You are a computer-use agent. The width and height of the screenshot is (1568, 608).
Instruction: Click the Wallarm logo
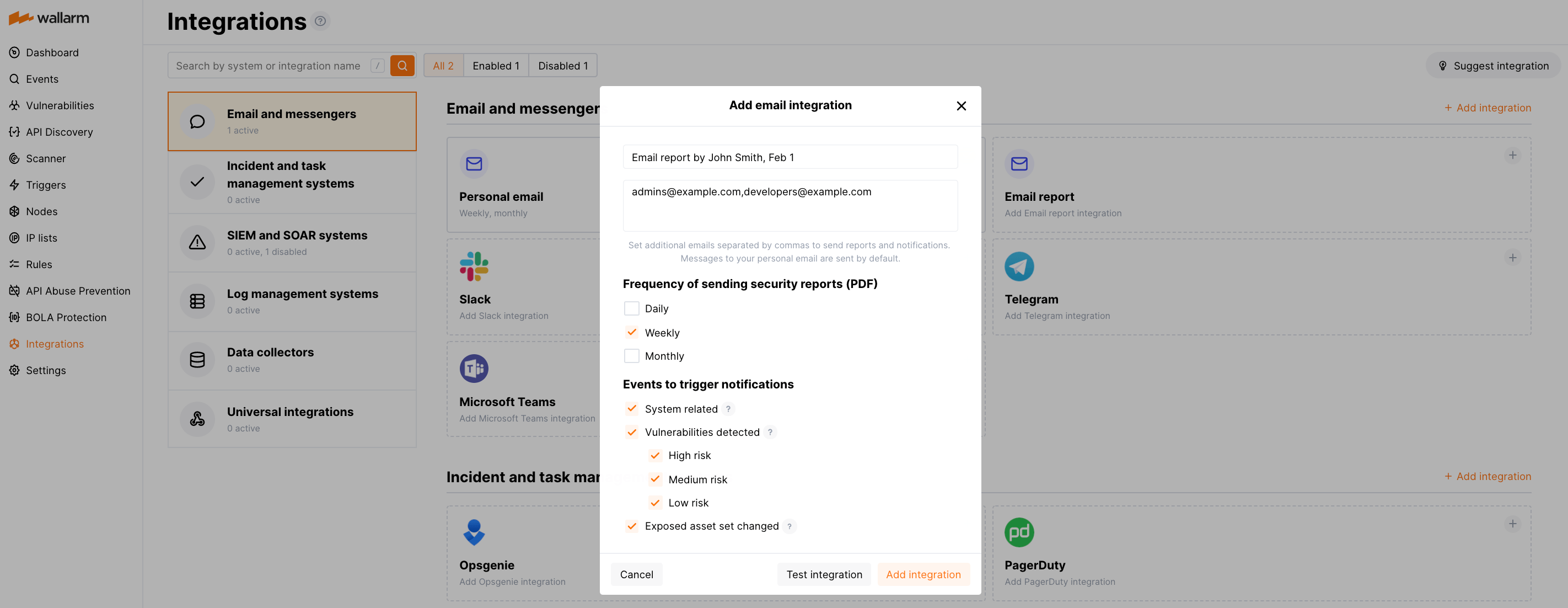47,18
